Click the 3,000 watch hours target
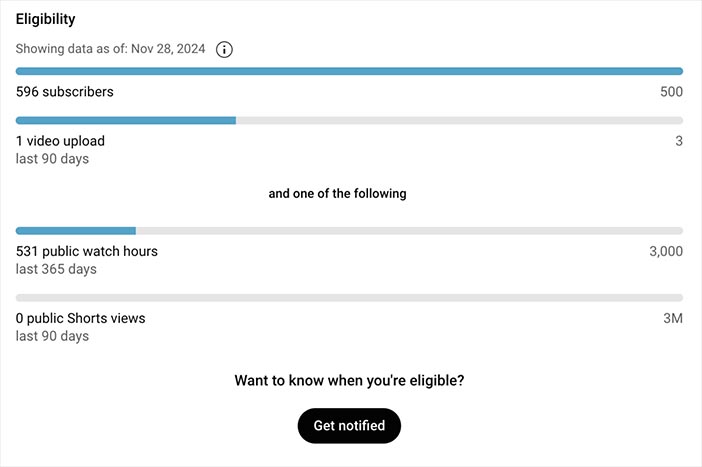 coord(666,251)
